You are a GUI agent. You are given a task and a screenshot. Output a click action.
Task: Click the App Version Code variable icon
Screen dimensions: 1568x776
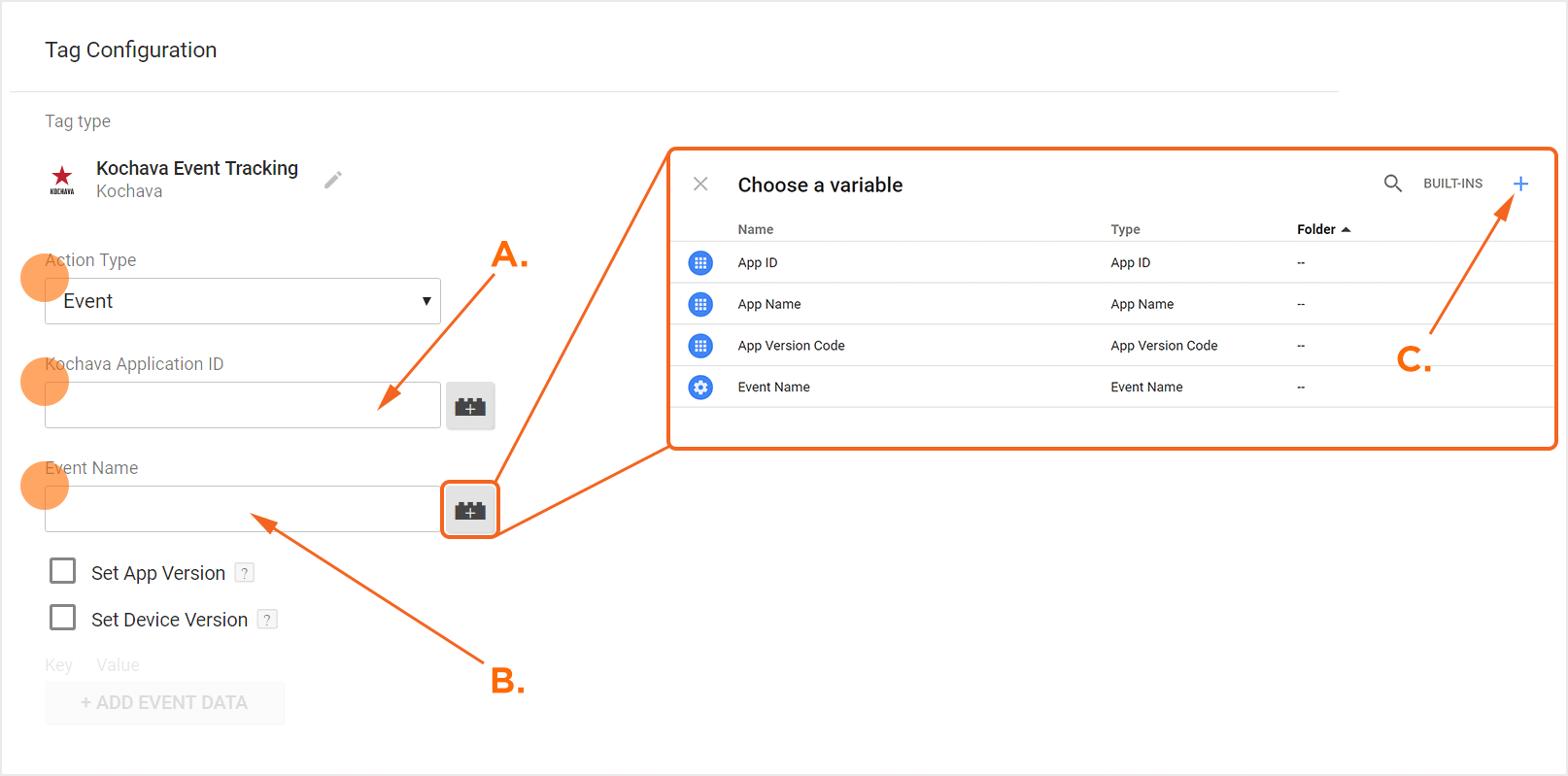(x=700, y=346)
